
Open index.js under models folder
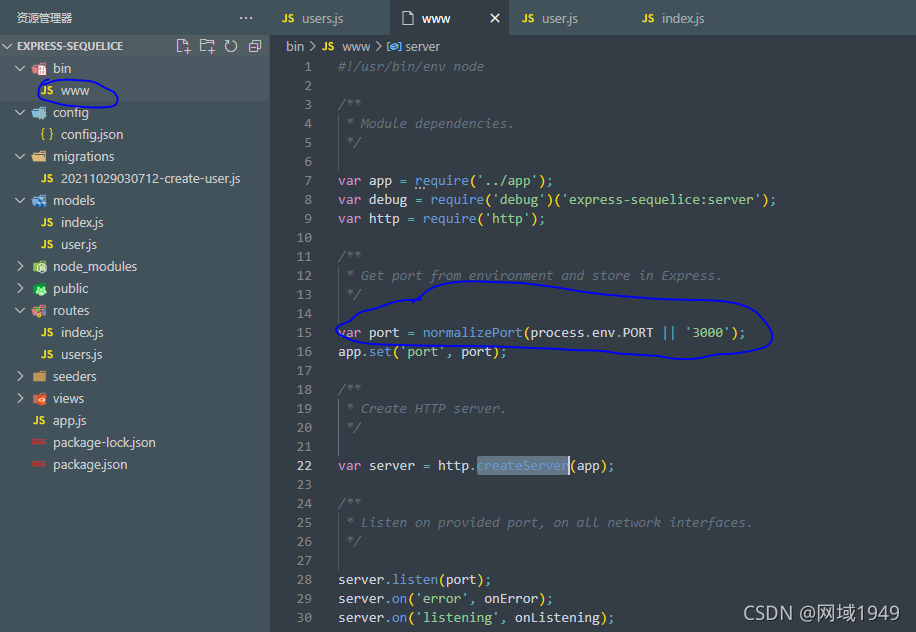[135, 223]
